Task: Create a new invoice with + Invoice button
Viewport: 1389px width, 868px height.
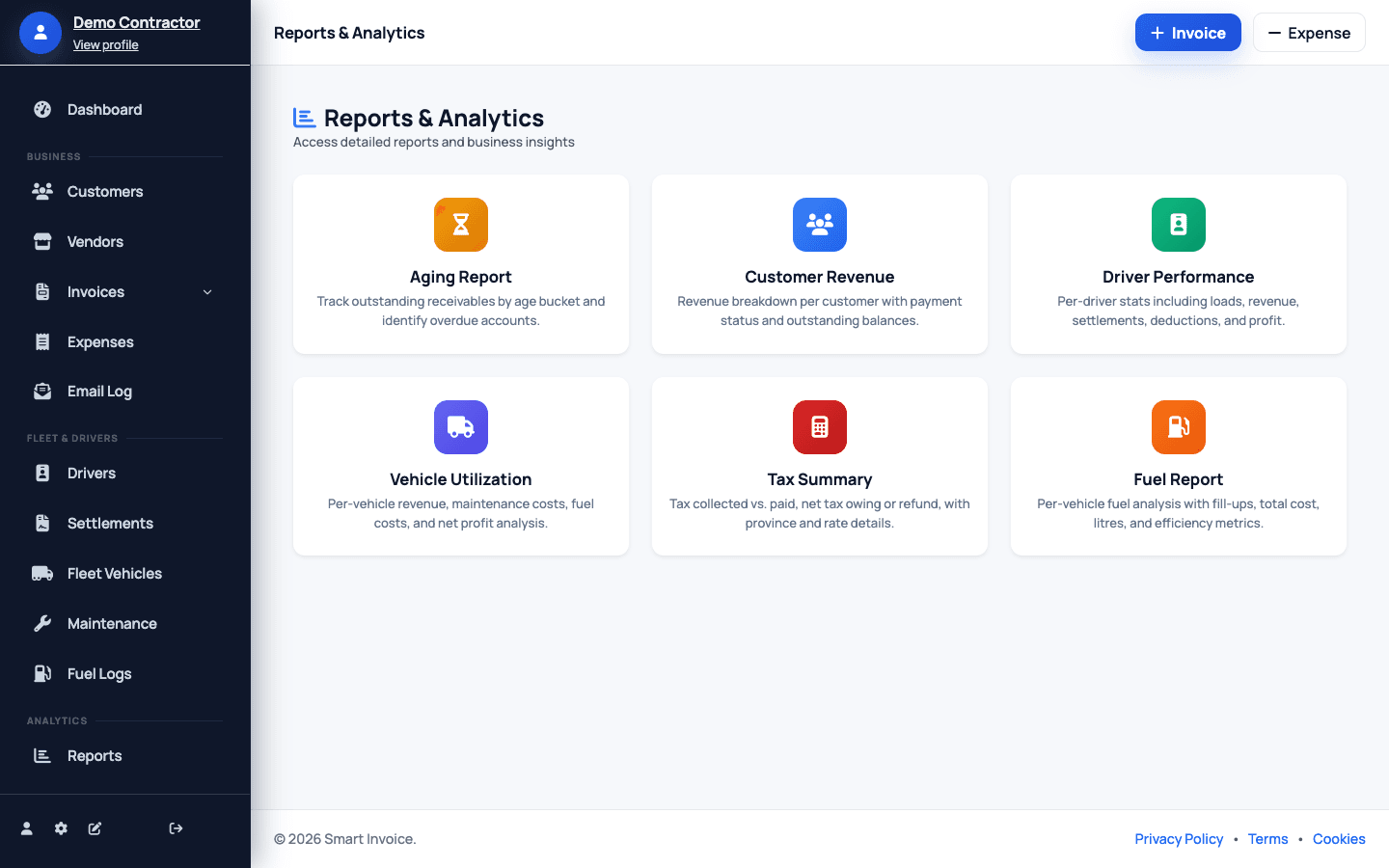Action: pyautogui.click(x=1188, y=33)
